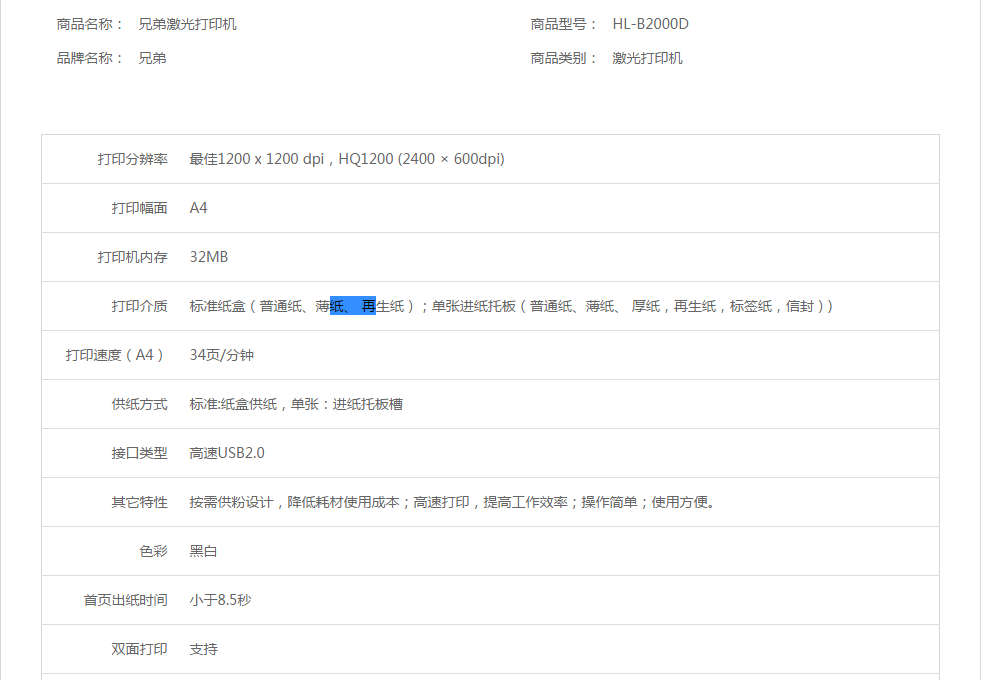Select the product name 兄弟激光打印机

tap(187, 25)
